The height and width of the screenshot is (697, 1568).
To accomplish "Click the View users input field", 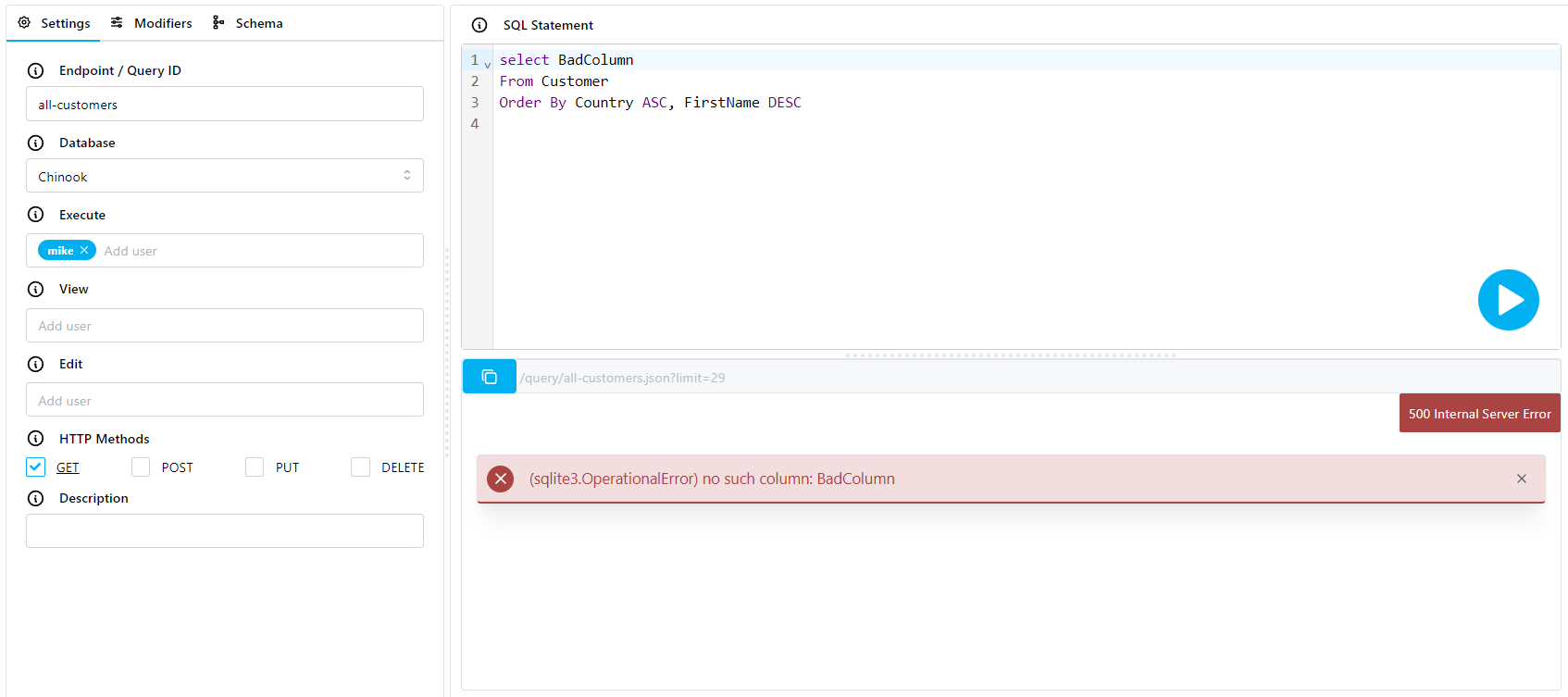I will [x=224, y=326].
